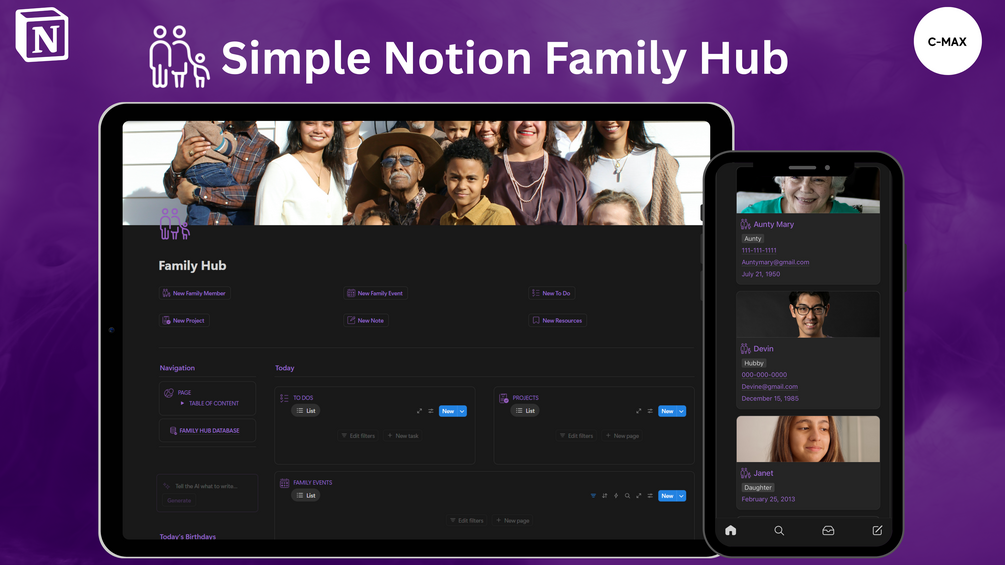Open the phone Home tab icon
This screenshot has width=1005, height=565.
(x=730, y=530)
